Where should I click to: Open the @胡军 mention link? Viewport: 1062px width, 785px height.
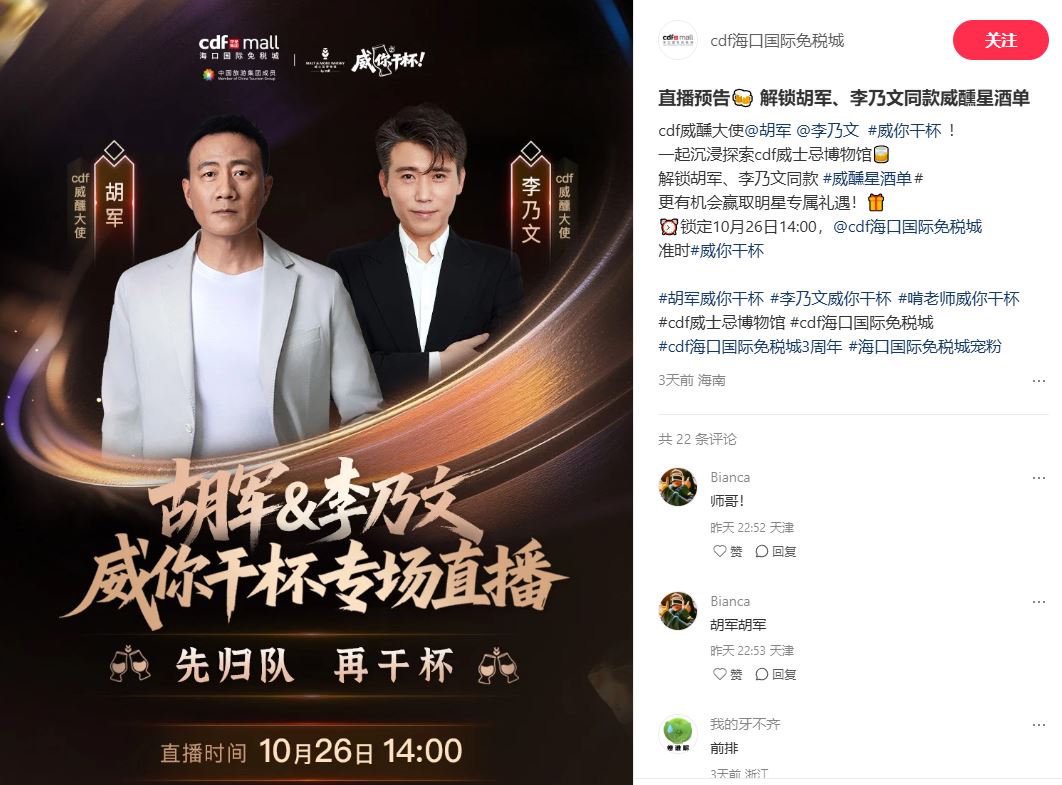(x=767, y=131)
